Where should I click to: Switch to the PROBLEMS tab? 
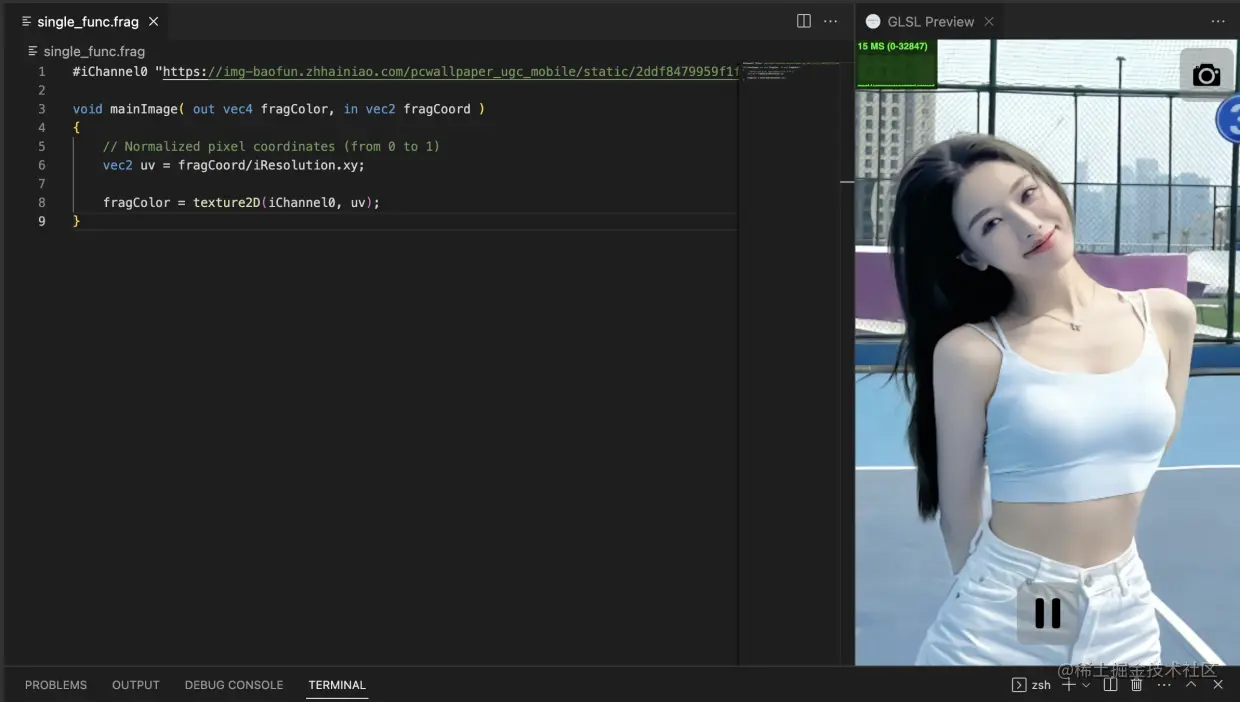coord(55,685)
